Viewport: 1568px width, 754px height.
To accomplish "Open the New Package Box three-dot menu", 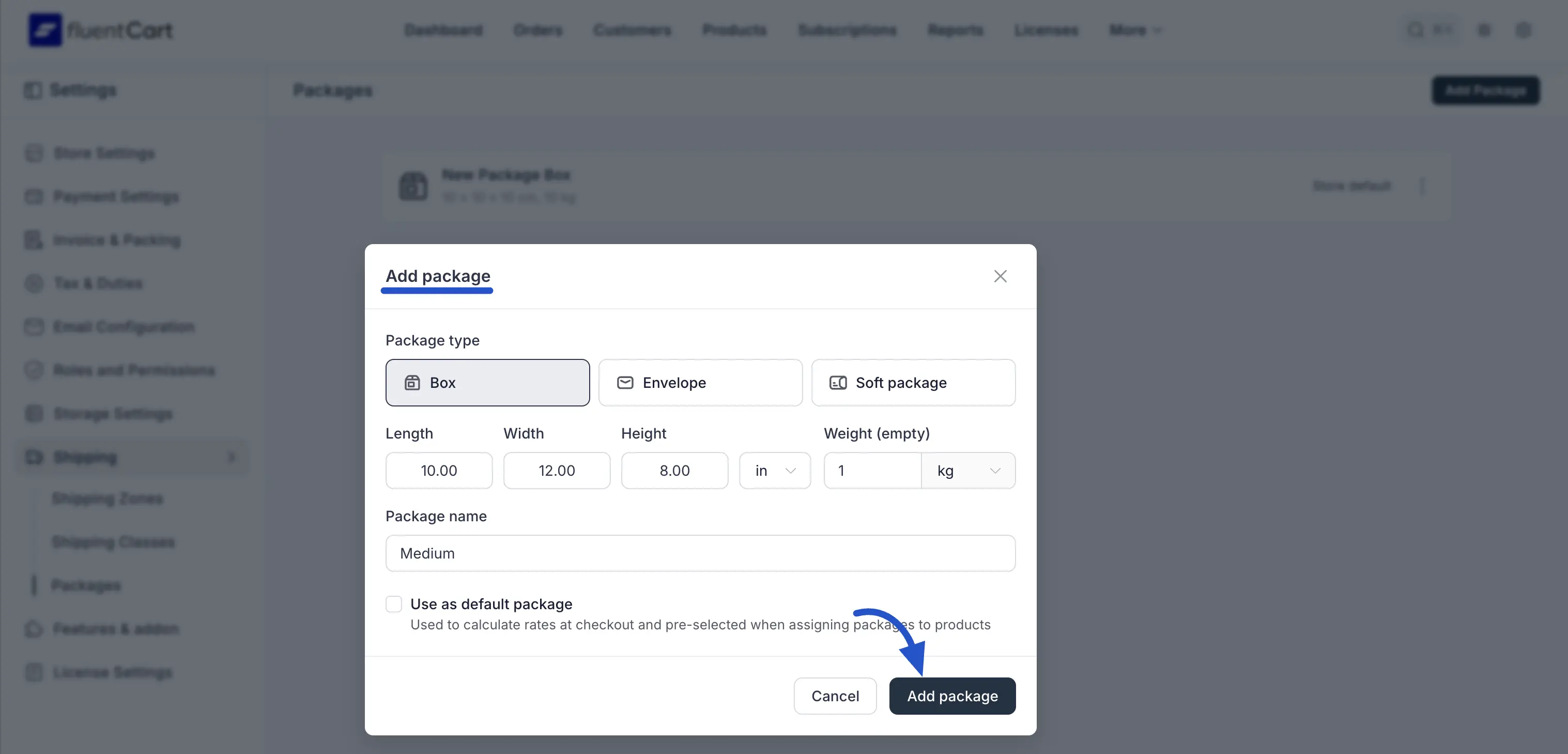I will pos(1422,186).
